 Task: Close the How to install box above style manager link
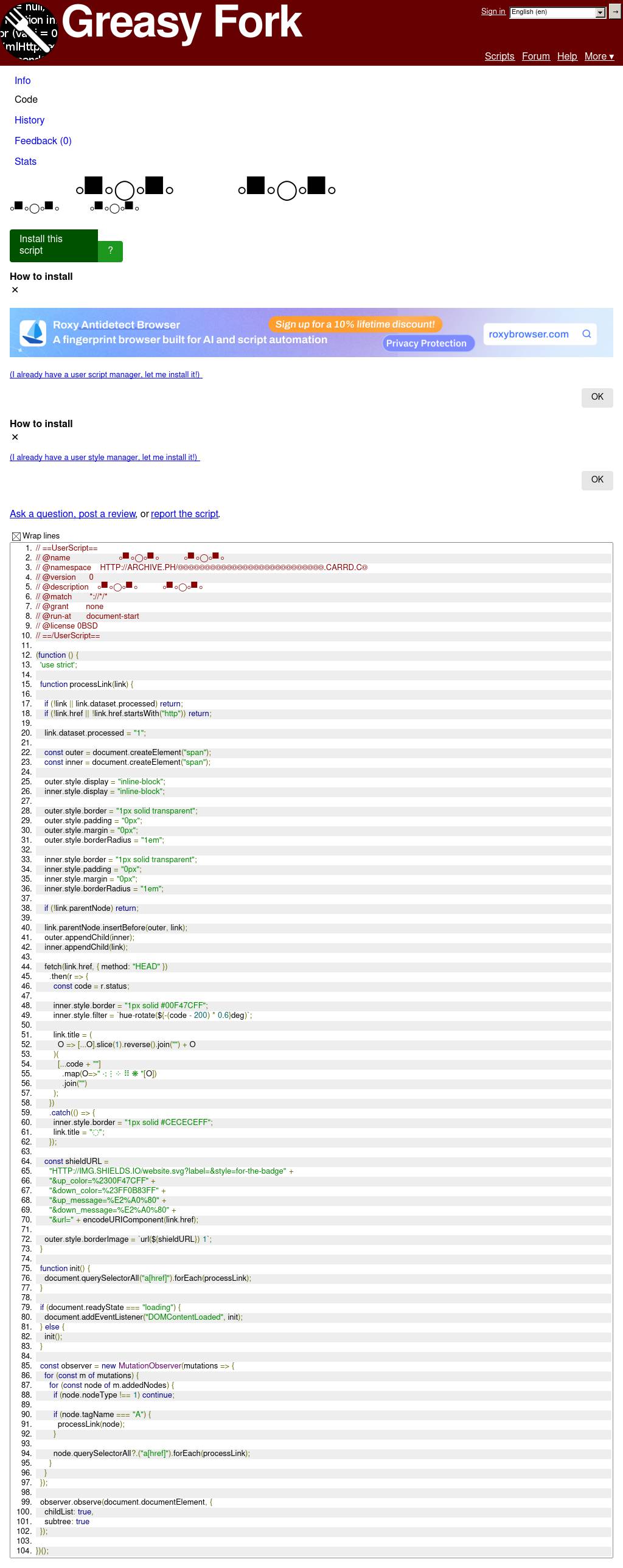(x=15, y=437)
